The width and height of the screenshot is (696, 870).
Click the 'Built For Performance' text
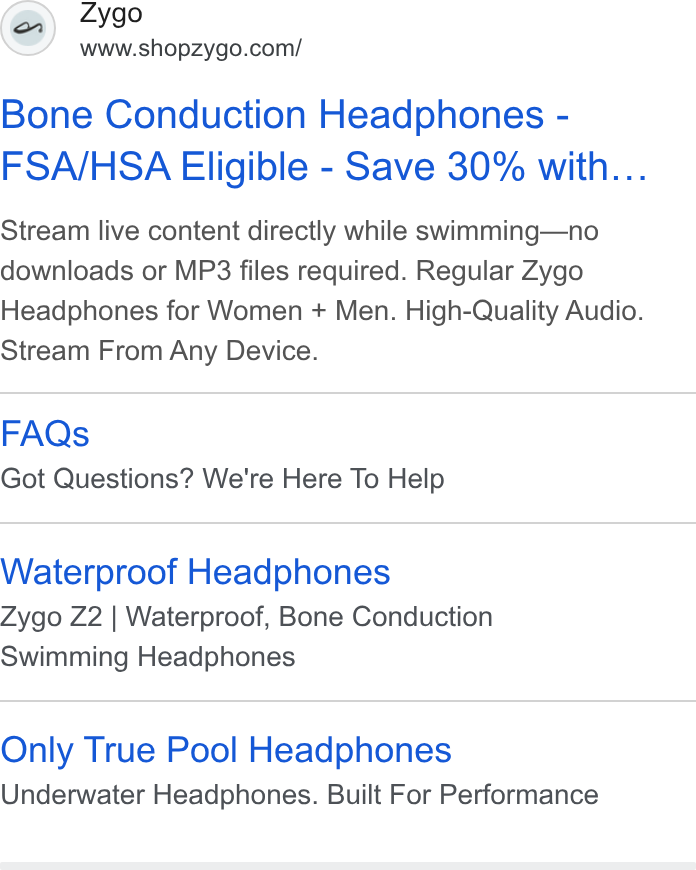coord(463,795)
